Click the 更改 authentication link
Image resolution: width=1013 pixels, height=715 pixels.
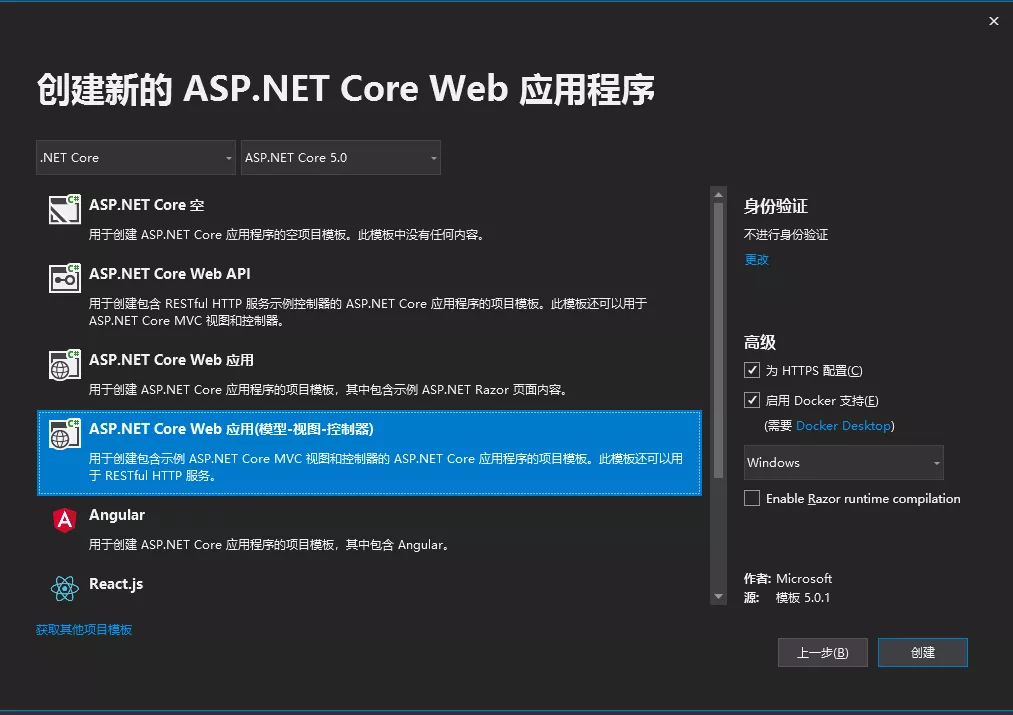756,259
